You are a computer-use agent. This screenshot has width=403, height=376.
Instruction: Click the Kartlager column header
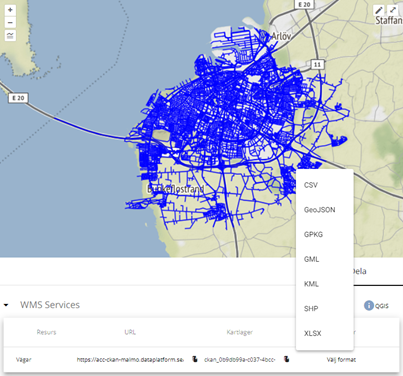pyautogui.click(x=240, y=332)
